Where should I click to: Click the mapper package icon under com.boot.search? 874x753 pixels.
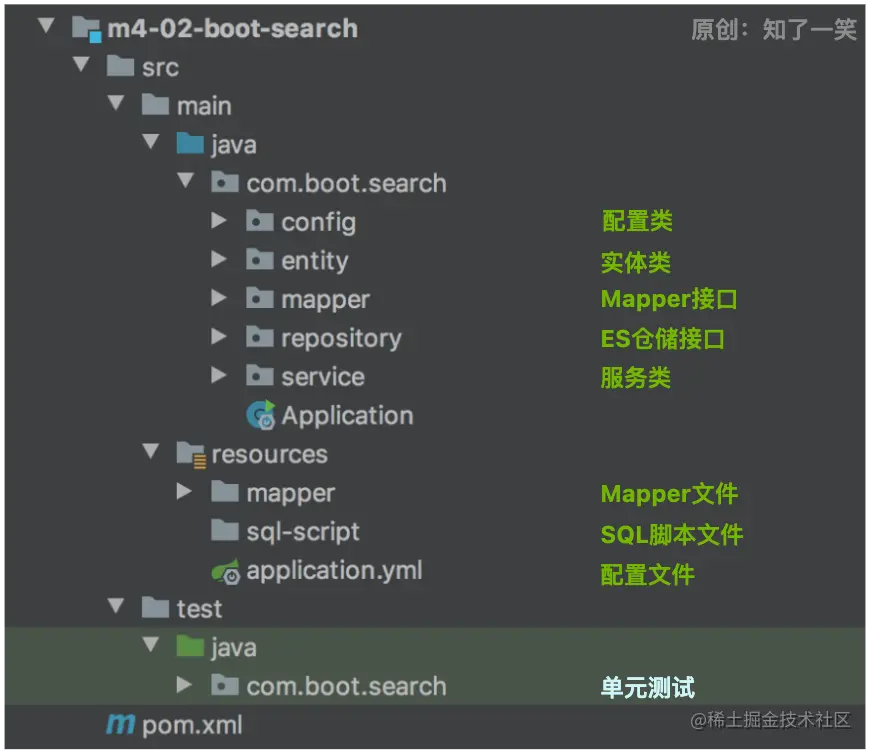[x=260, y=298]
